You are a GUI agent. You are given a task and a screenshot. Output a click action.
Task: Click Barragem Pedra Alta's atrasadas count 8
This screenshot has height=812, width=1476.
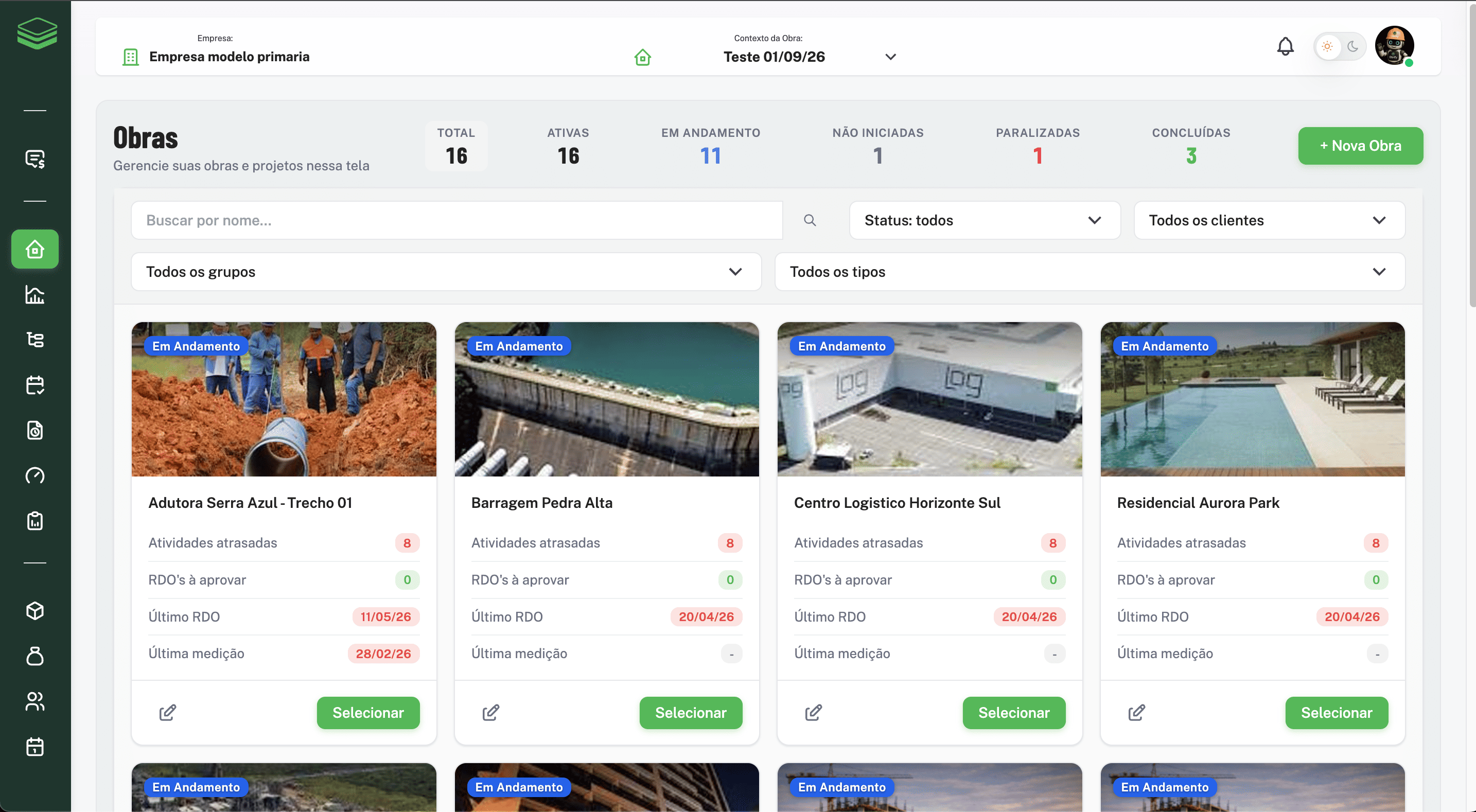(x=730, y=543)
